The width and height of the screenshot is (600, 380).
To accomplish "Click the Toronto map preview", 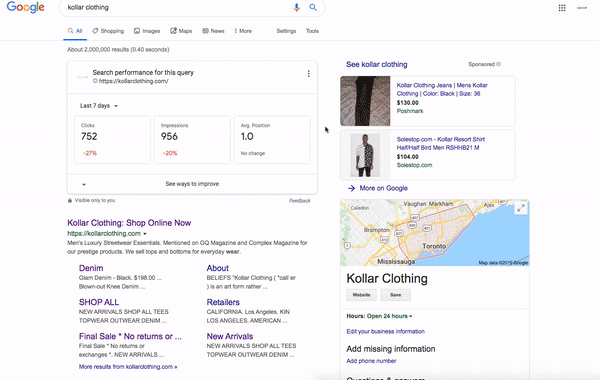I will click(x=434, y=233).
